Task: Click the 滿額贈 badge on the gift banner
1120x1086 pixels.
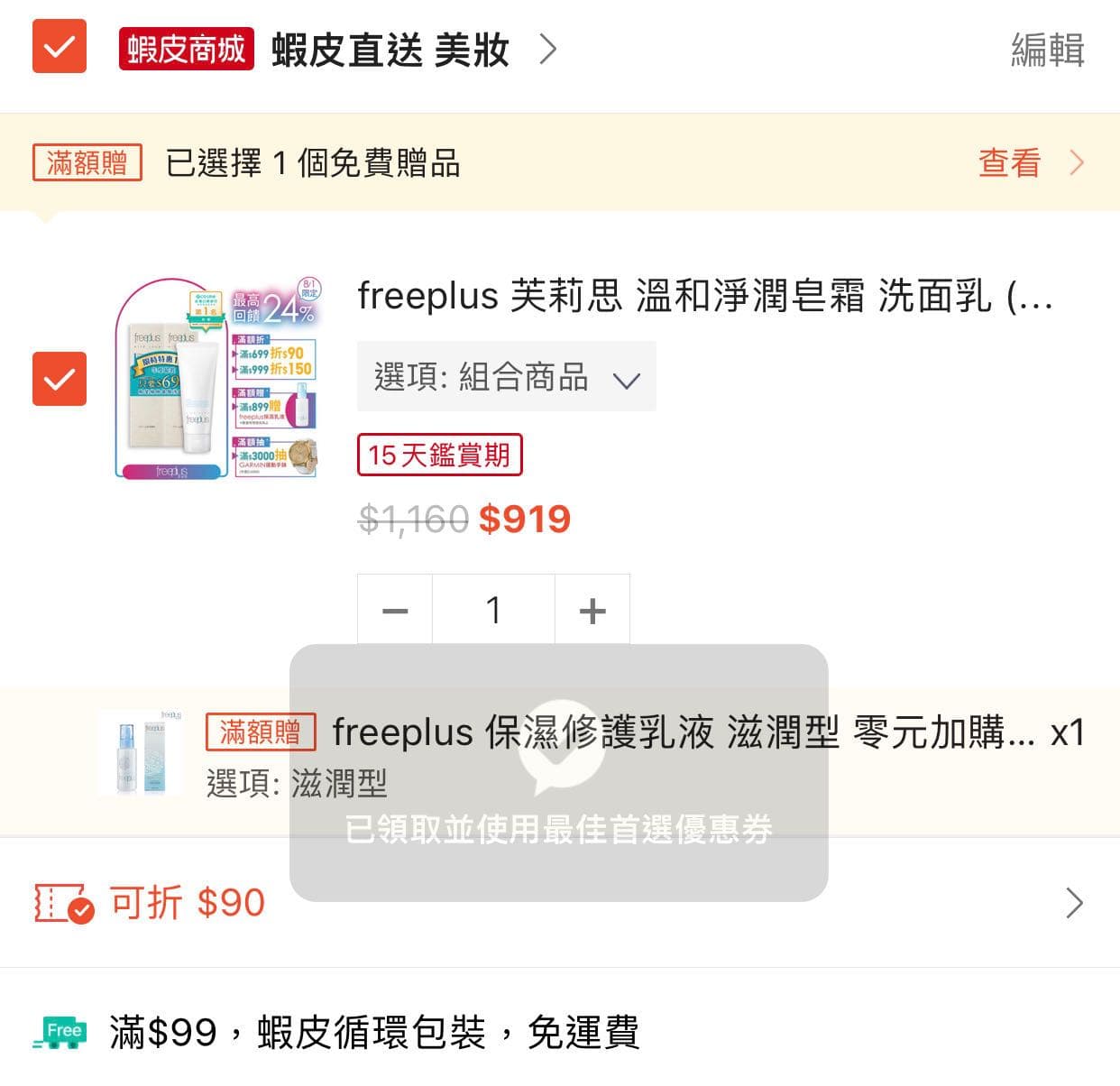Action: click(x=87, y=163)
